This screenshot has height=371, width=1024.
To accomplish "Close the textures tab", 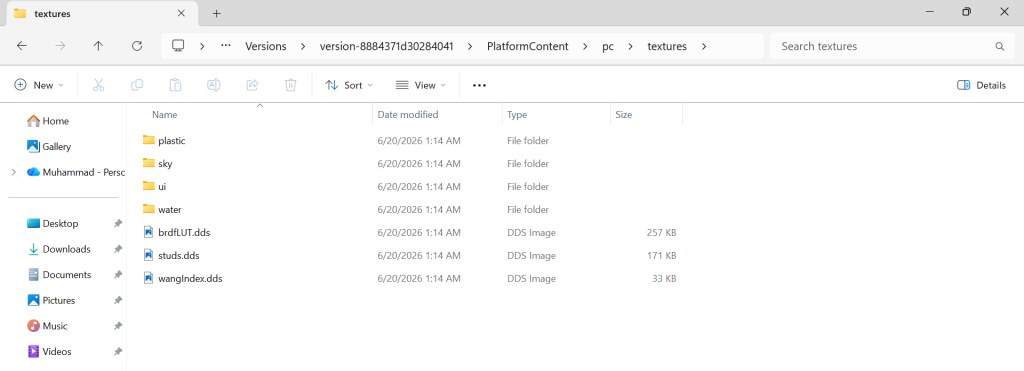I will [181, 13].
